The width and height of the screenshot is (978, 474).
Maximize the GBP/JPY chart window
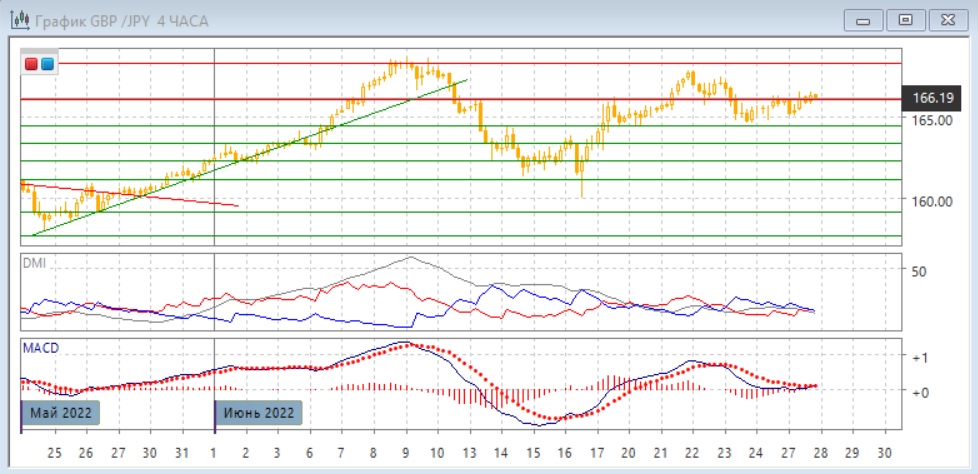906,19
